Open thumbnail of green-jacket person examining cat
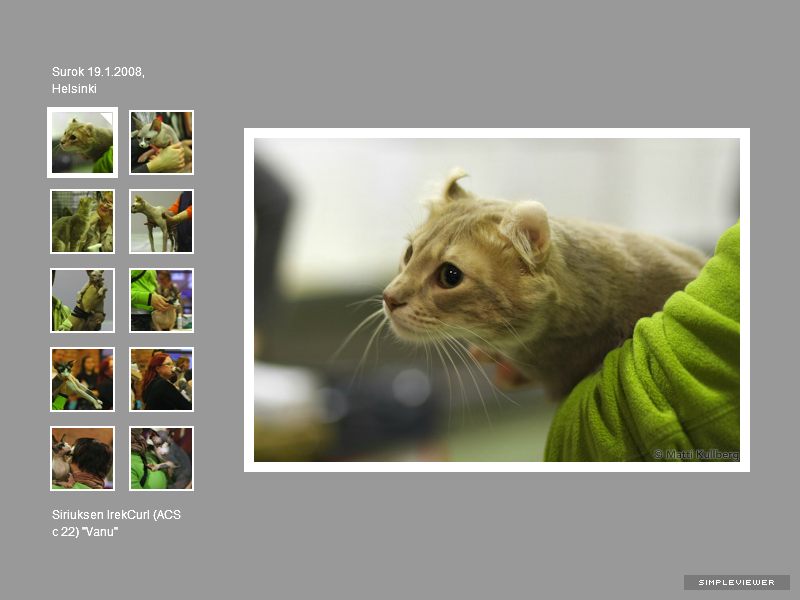Viewport: 800px width, 600px height. (x=161, y=301)
